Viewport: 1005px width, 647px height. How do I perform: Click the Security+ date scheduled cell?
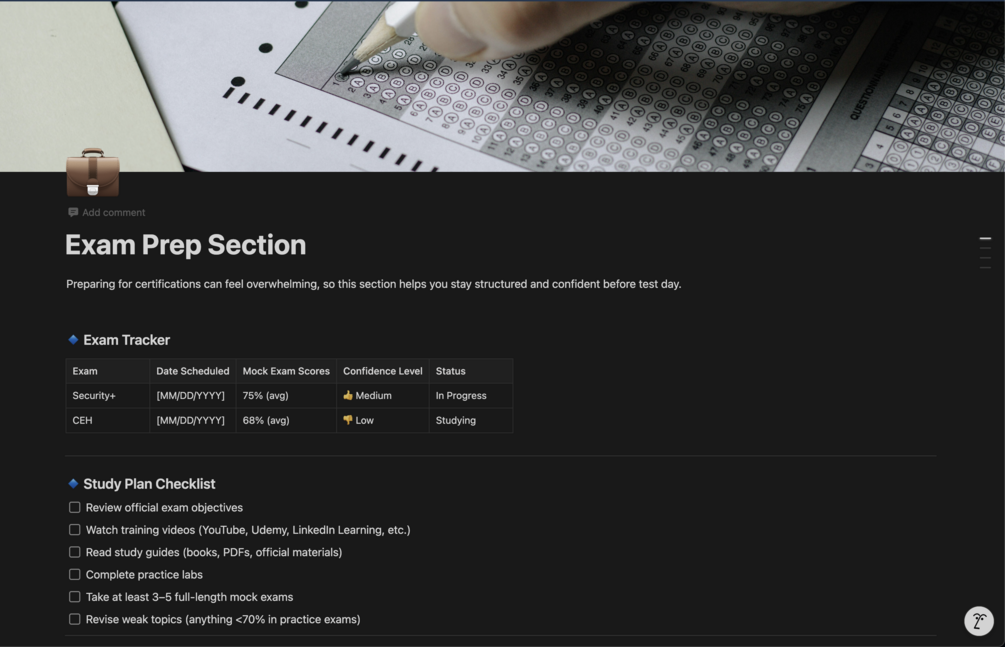[191, 396]
